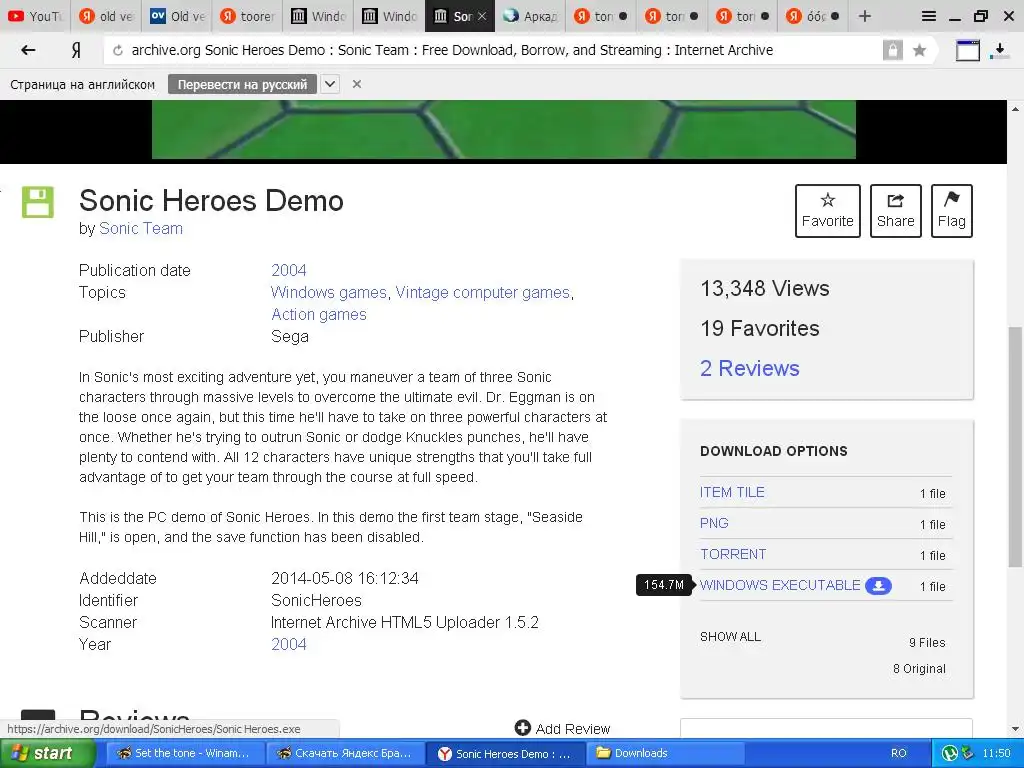Image resolution: width=1024 pixels, height=768 pixels.
Task: Click the Favorite star button
Action: pyautogui.click(x=827, y=210)
